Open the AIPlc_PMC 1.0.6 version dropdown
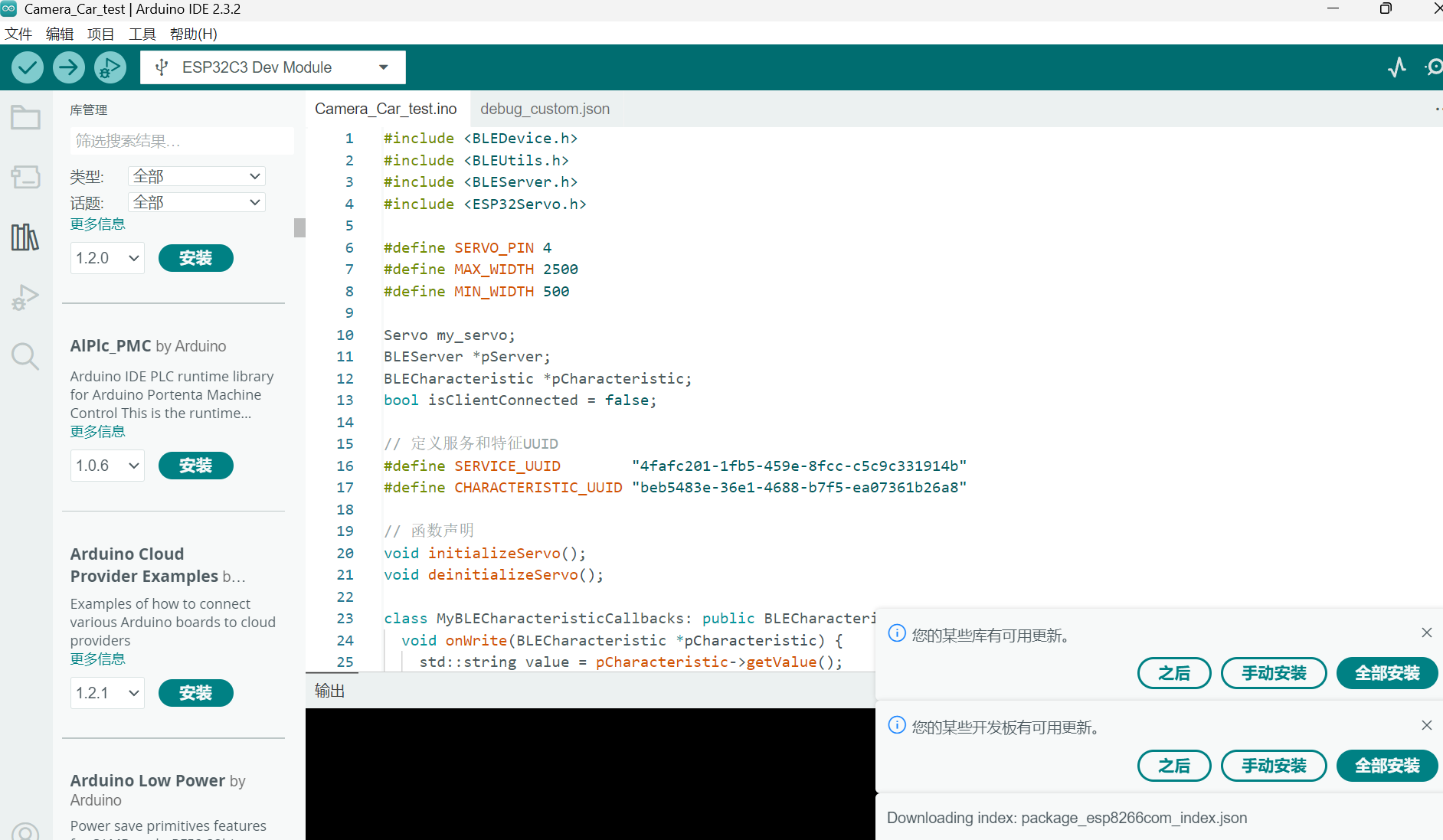 click(x=107, y=466)
